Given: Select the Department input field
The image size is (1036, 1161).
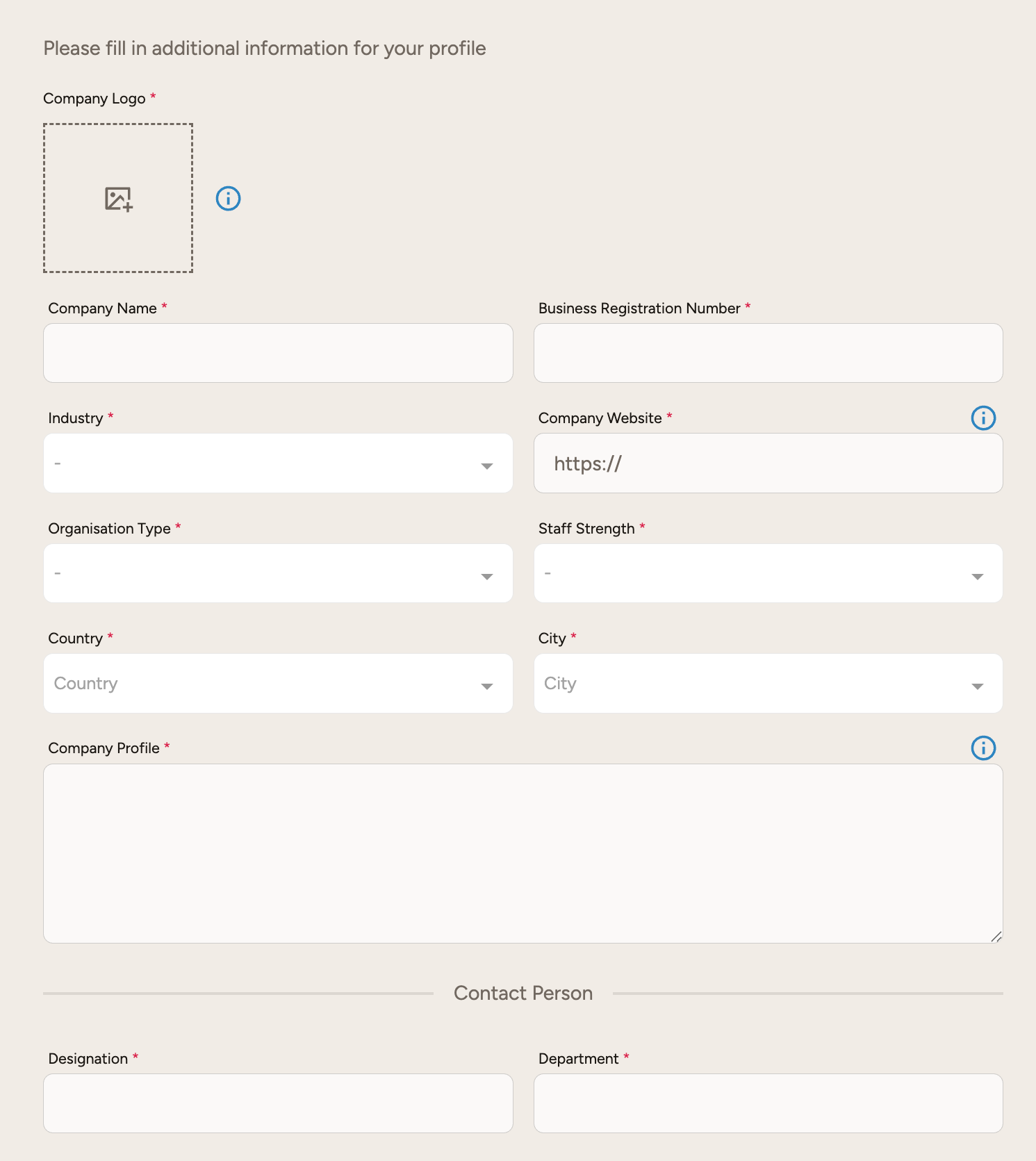Looking at the screenshot, I should point(768,1103).
